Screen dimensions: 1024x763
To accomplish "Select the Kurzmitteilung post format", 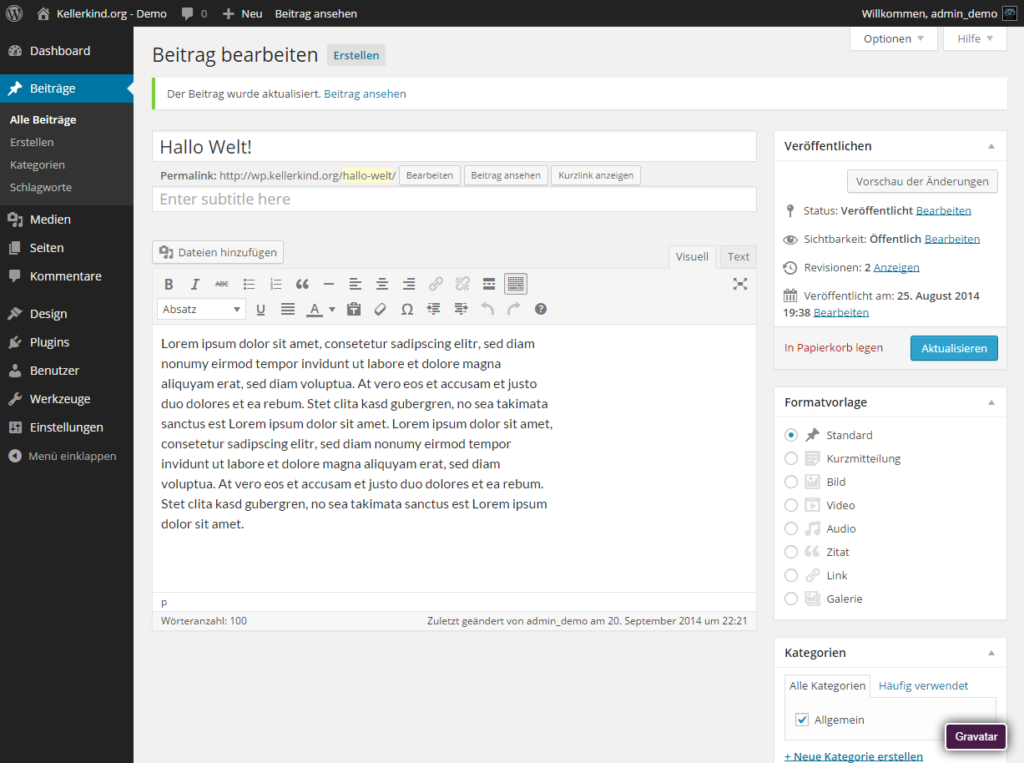I will [x=791, y=458].
